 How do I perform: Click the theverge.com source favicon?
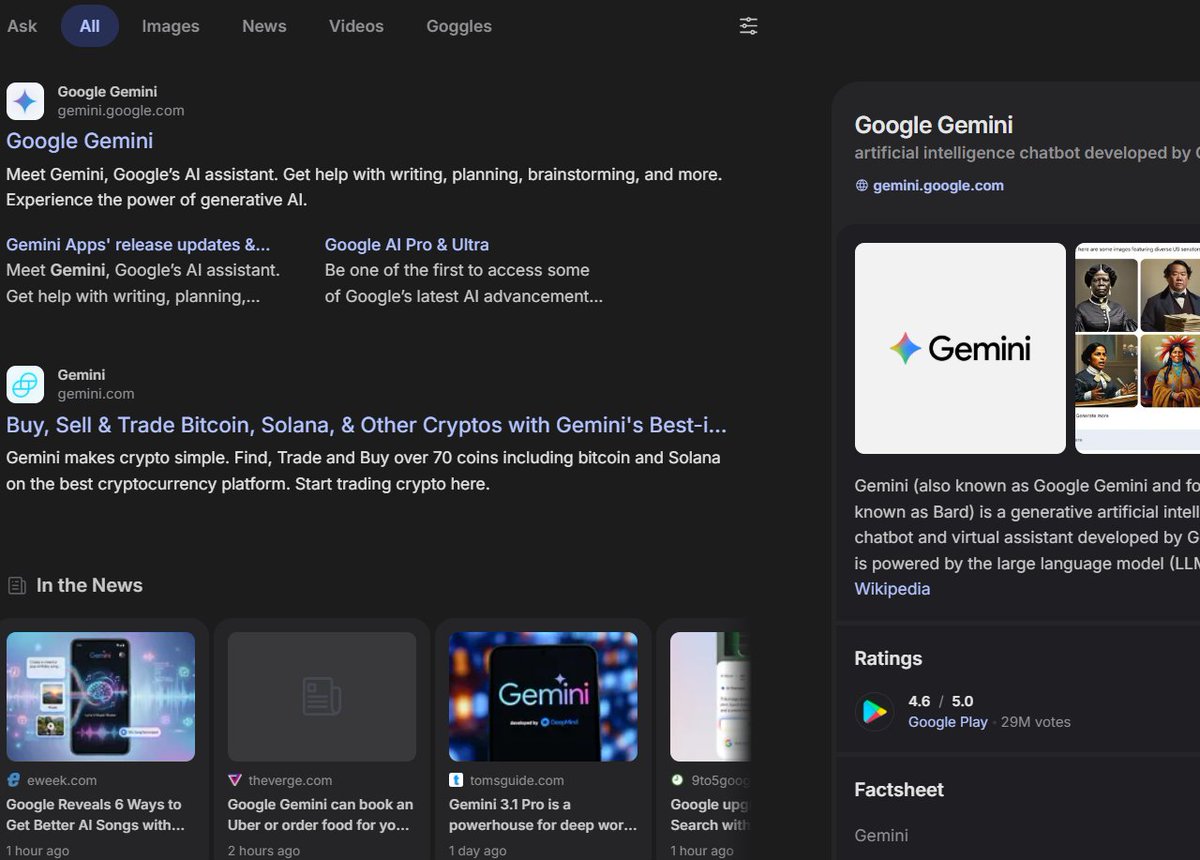pos(235,780)
